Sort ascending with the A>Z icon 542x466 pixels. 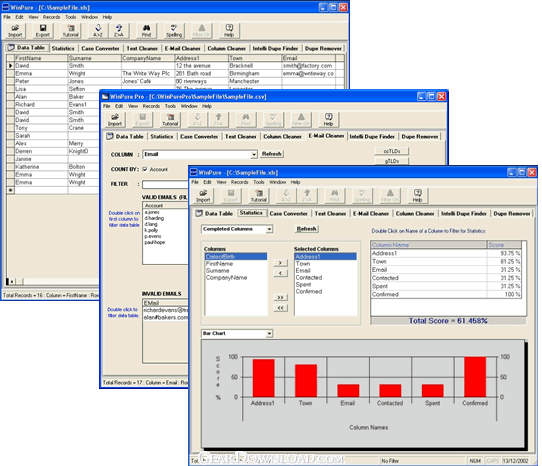click(x=98, y=30)
